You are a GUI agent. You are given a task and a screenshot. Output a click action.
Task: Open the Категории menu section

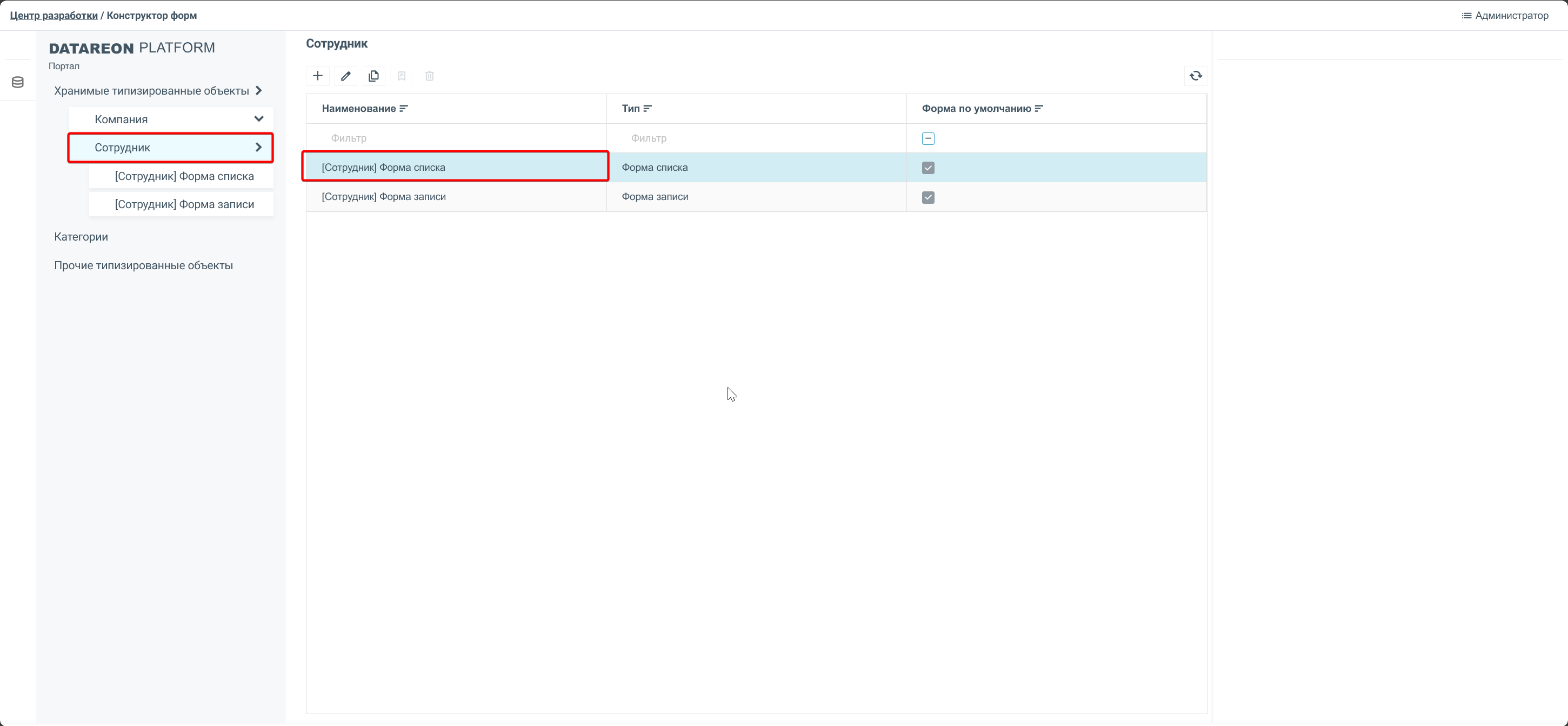click(81, 237)
